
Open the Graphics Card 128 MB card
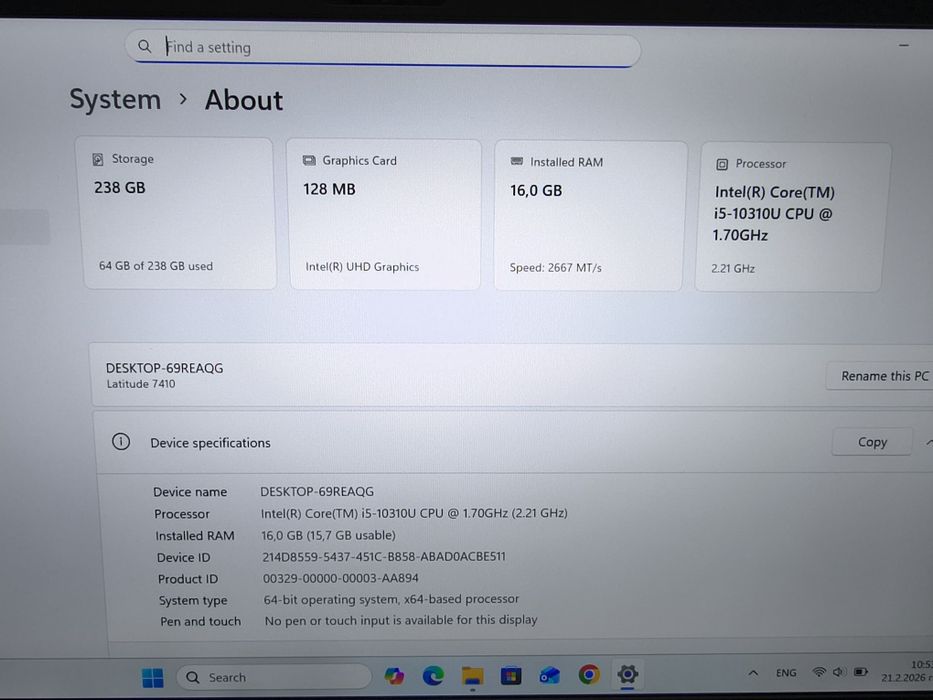pos(384,214)
